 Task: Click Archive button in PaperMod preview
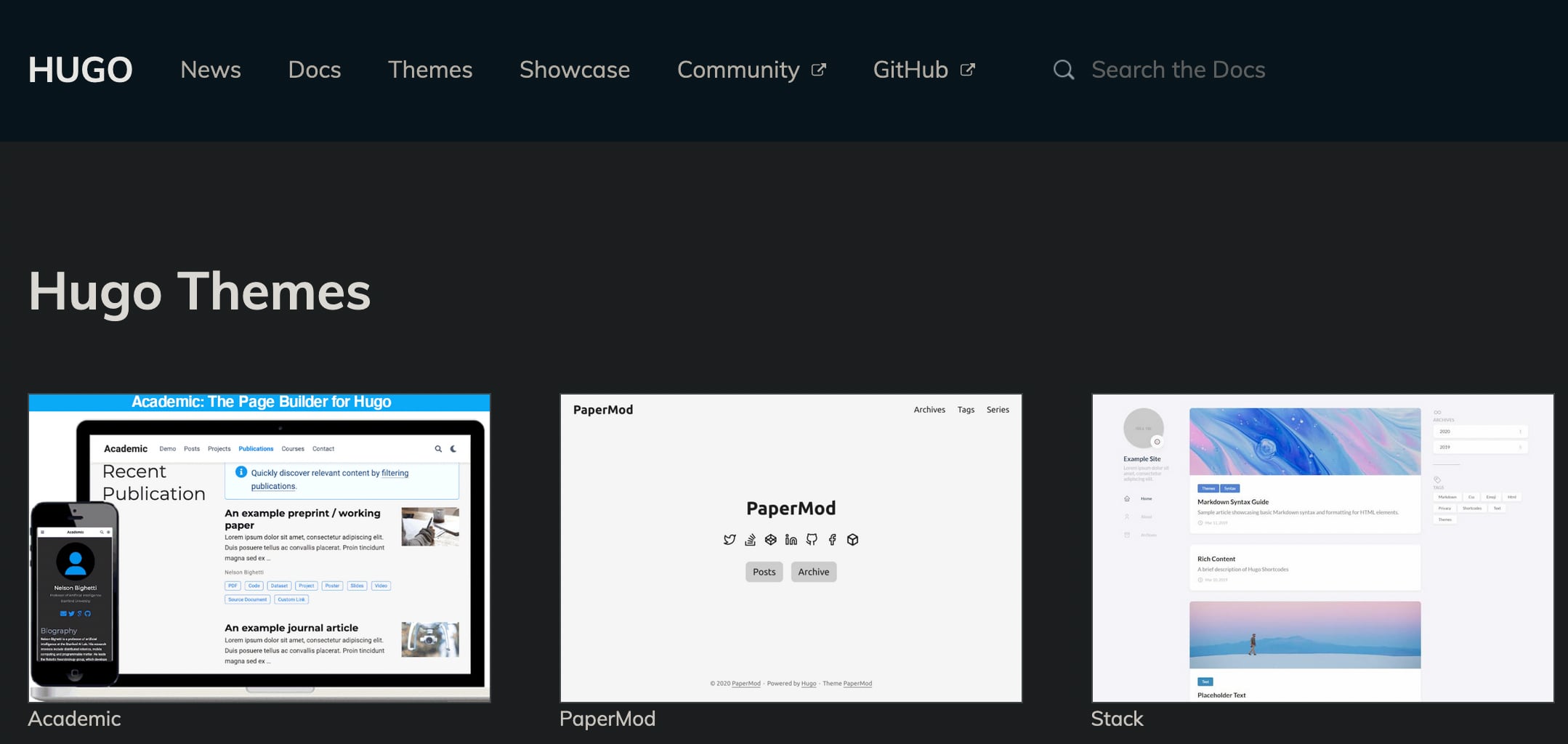pyautogui.click(x=813, y=572)
